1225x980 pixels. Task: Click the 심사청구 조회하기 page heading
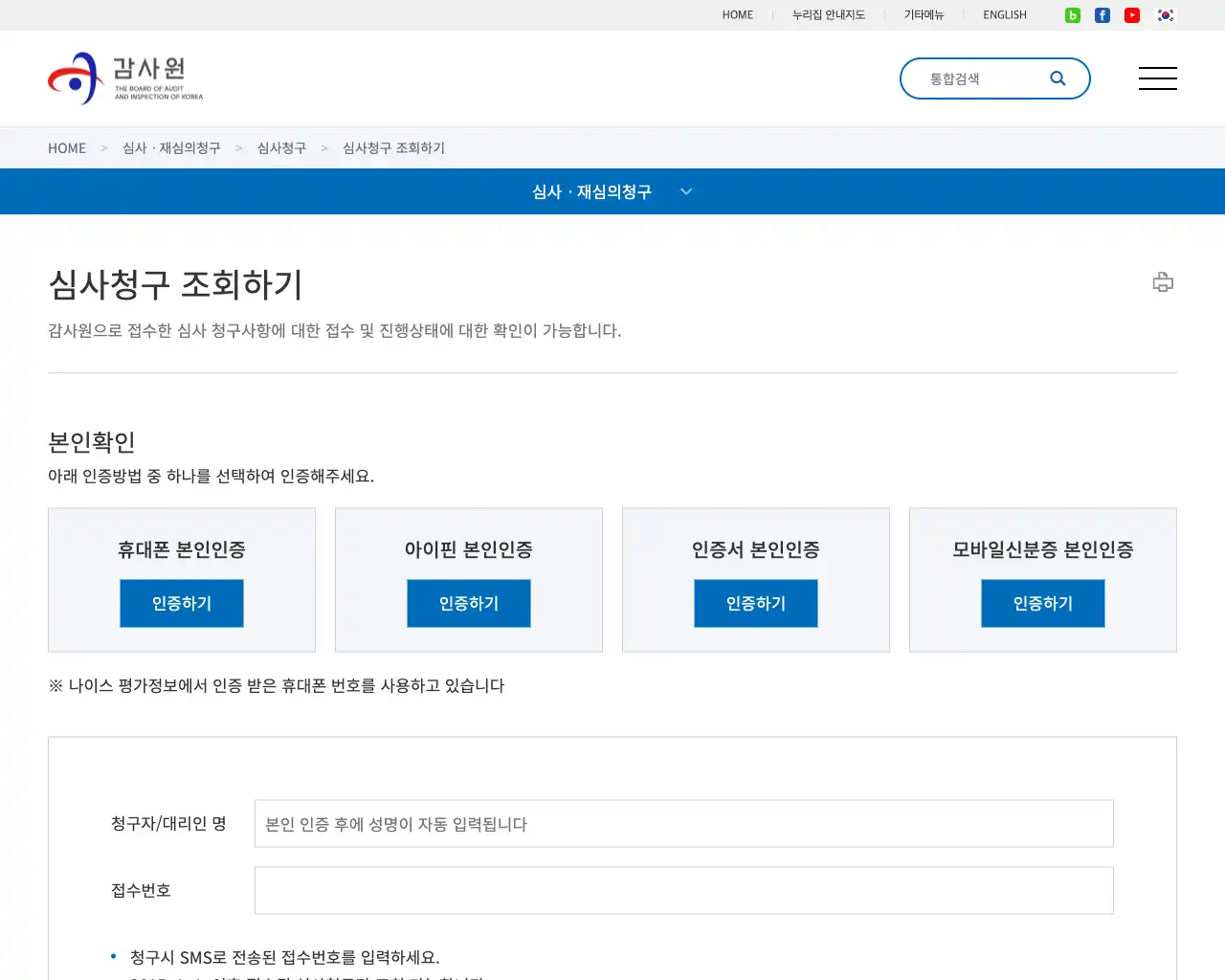point(176,284)
